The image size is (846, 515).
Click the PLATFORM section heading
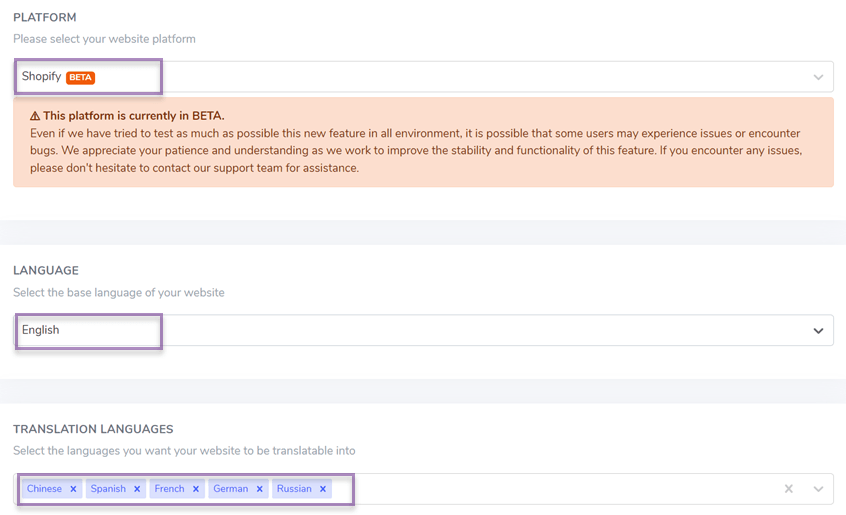click(x=45, y=17)
